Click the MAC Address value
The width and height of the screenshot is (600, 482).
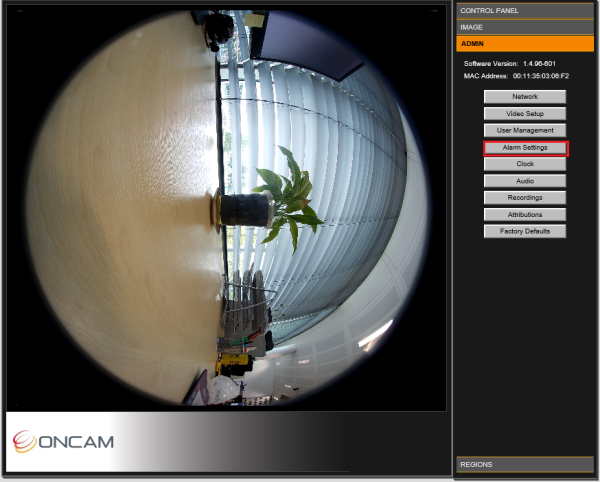[x=541, y=76]
